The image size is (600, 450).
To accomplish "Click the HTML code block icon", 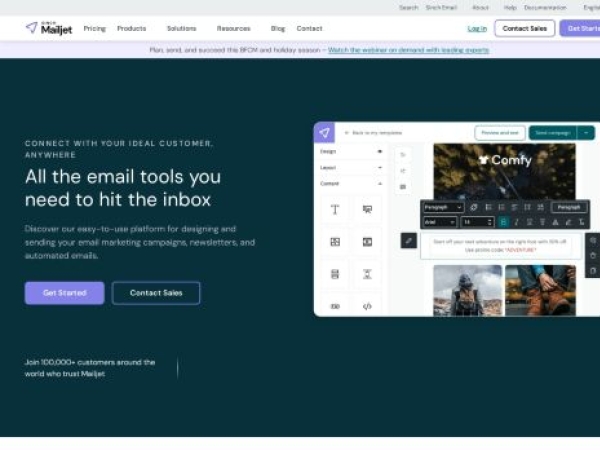I will pos(367,306).
